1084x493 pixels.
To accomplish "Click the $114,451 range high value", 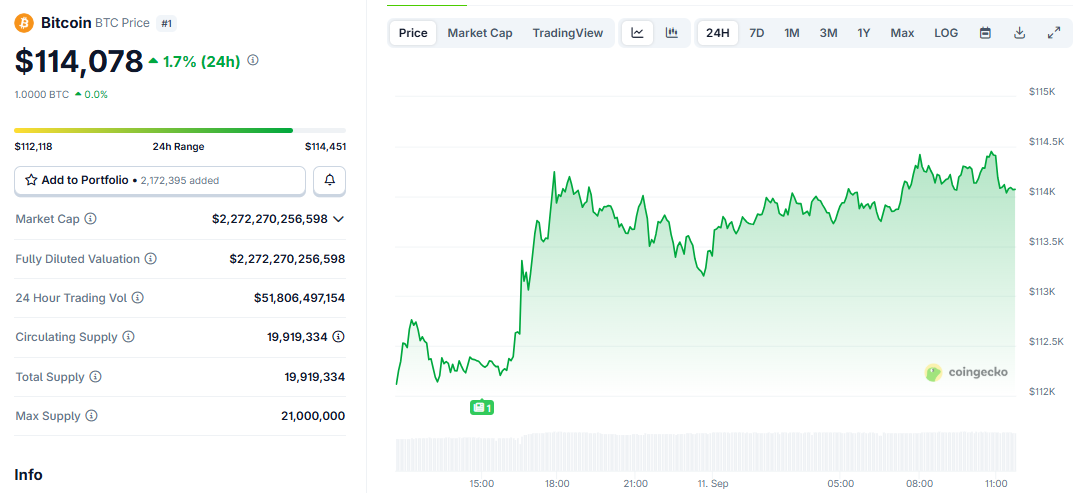I will coord(326,147).
